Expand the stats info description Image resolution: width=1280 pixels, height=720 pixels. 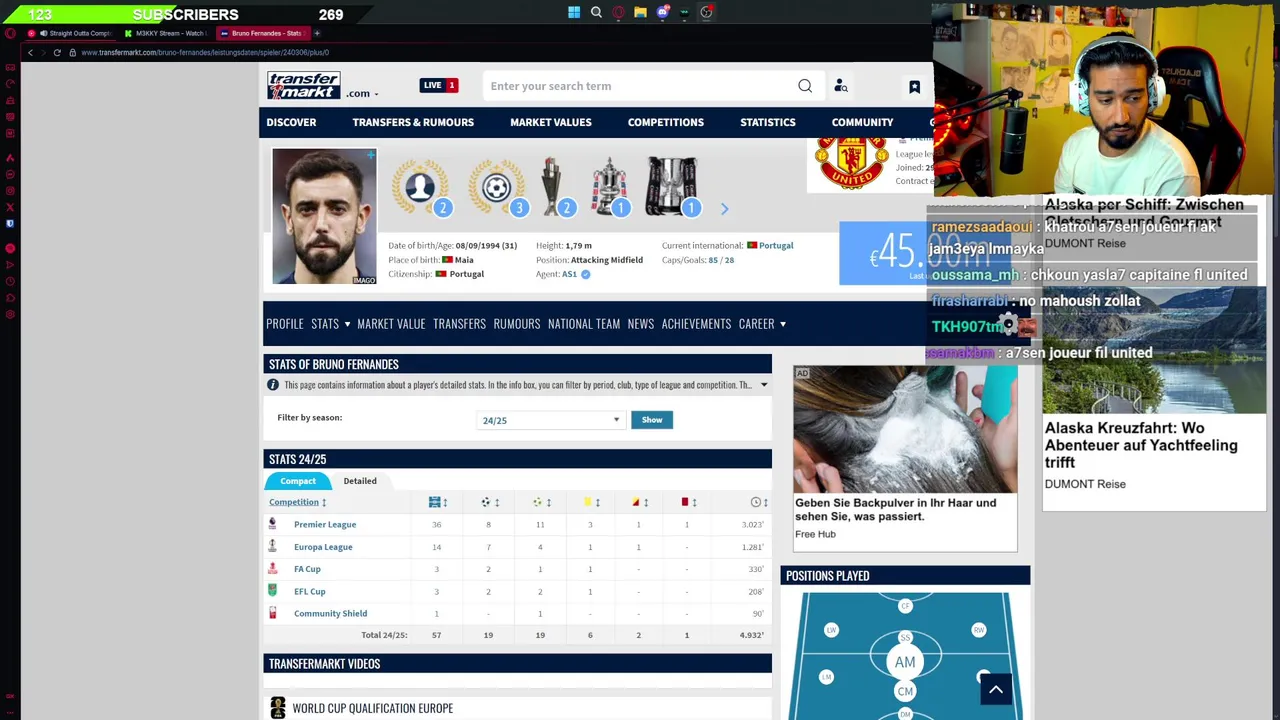click(764, 385)
